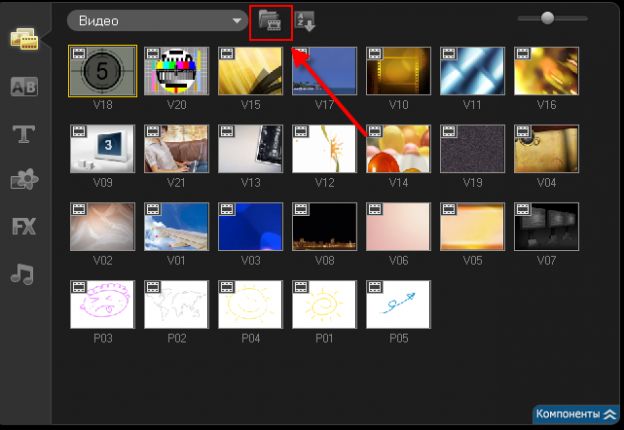624x430 pixels.
Task: Select the V06 pink gradient thumbnail
Action: 398,227
